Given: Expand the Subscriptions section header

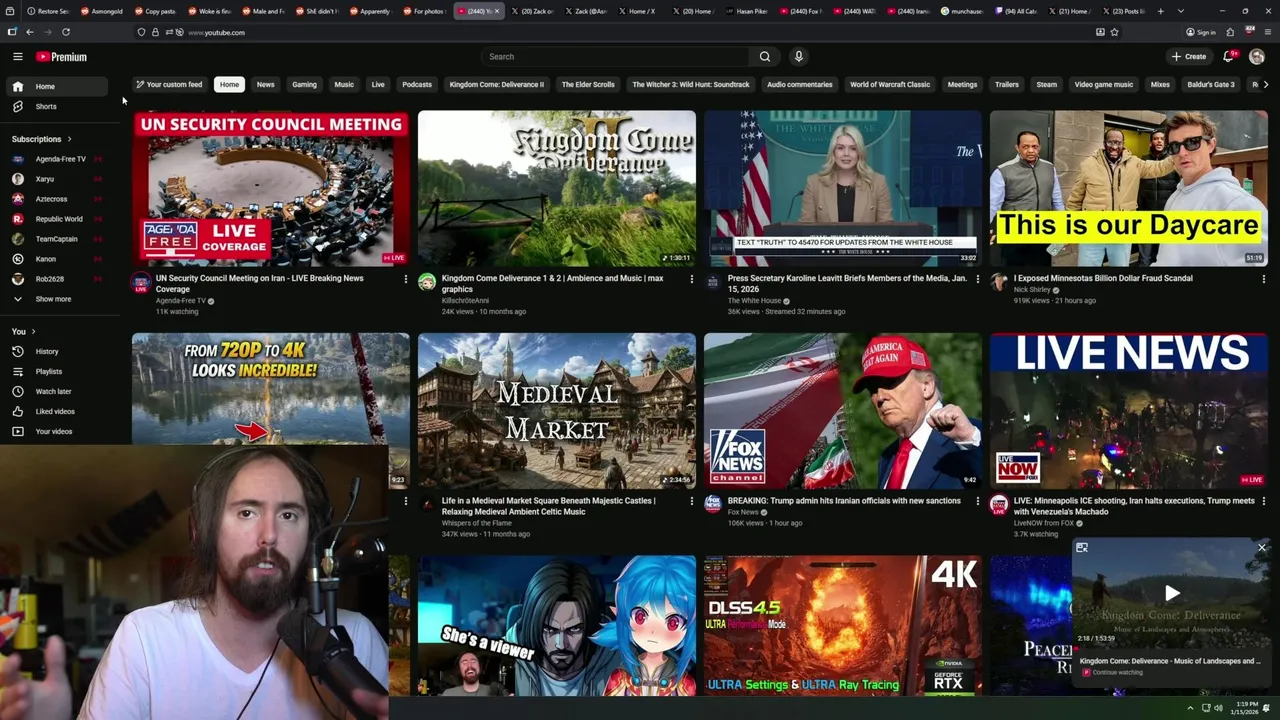Looking at the screenshot, I should [x=42, y=139].
